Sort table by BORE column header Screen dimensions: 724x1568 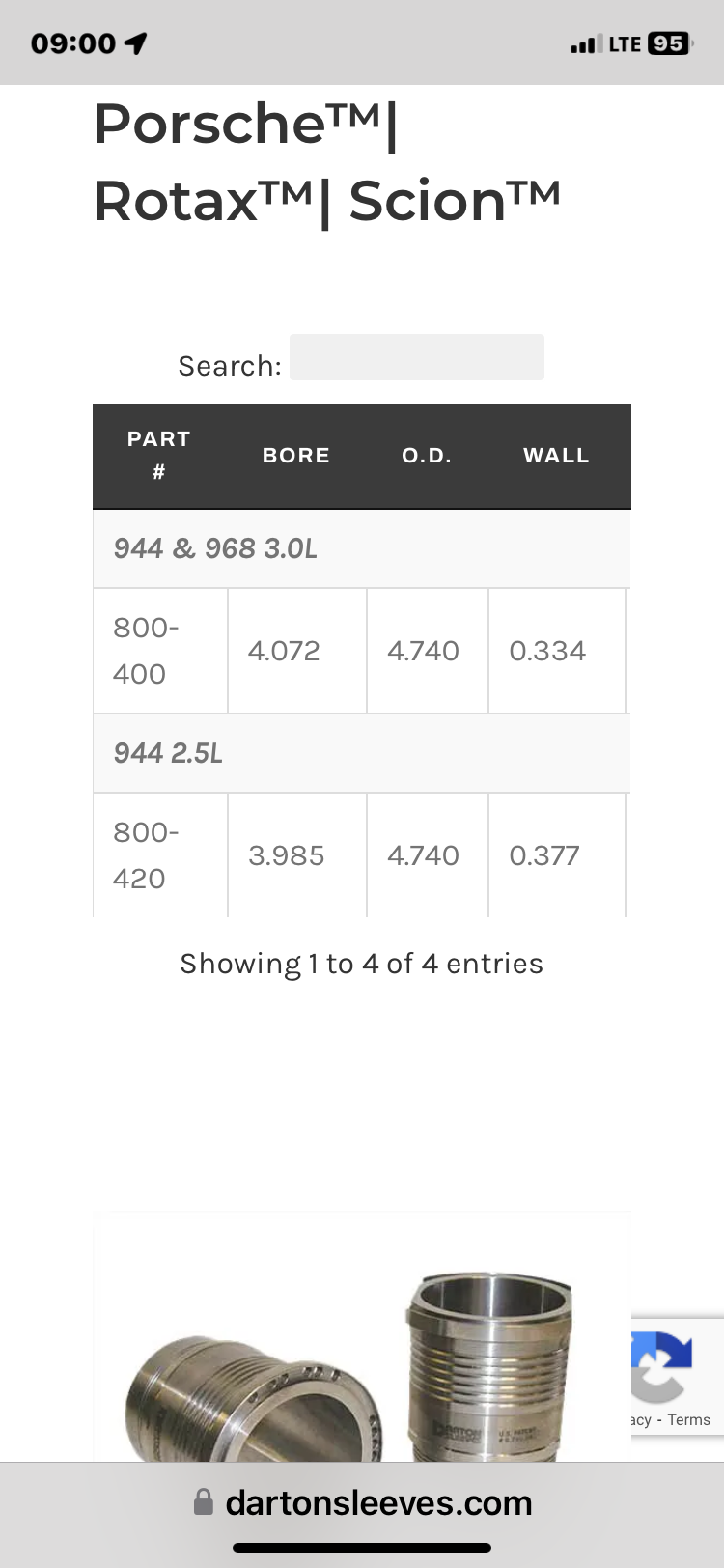tap(296, 456)
